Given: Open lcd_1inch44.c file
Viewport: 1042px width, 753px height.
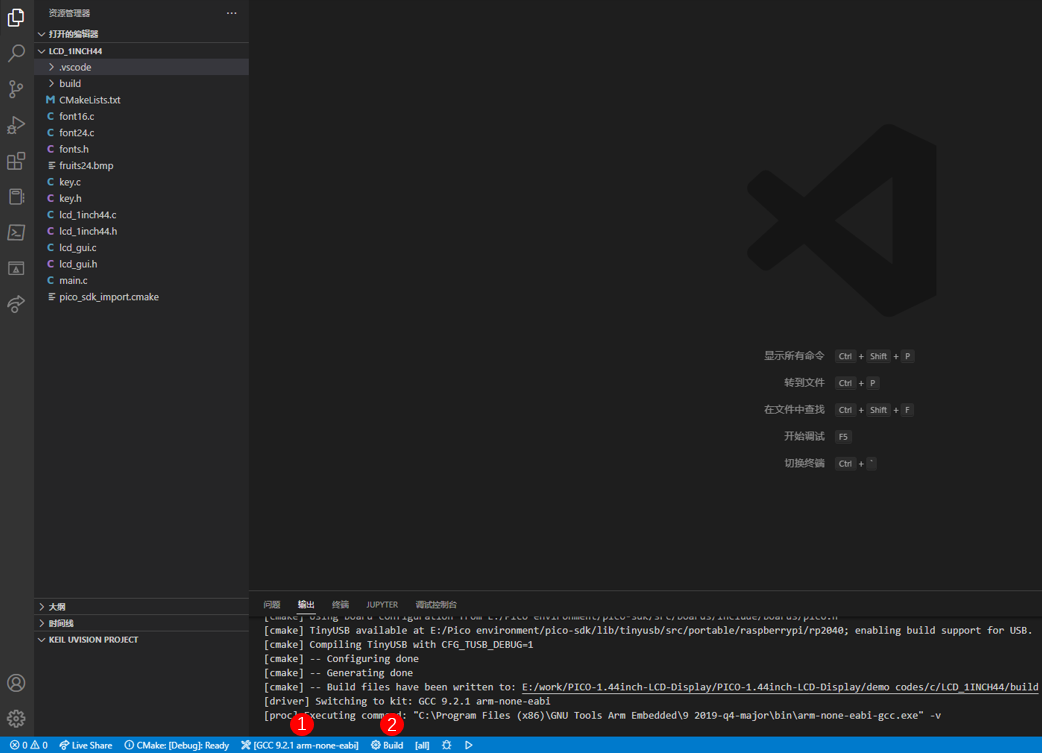Looking at the screenshot, I should [142, 215].
